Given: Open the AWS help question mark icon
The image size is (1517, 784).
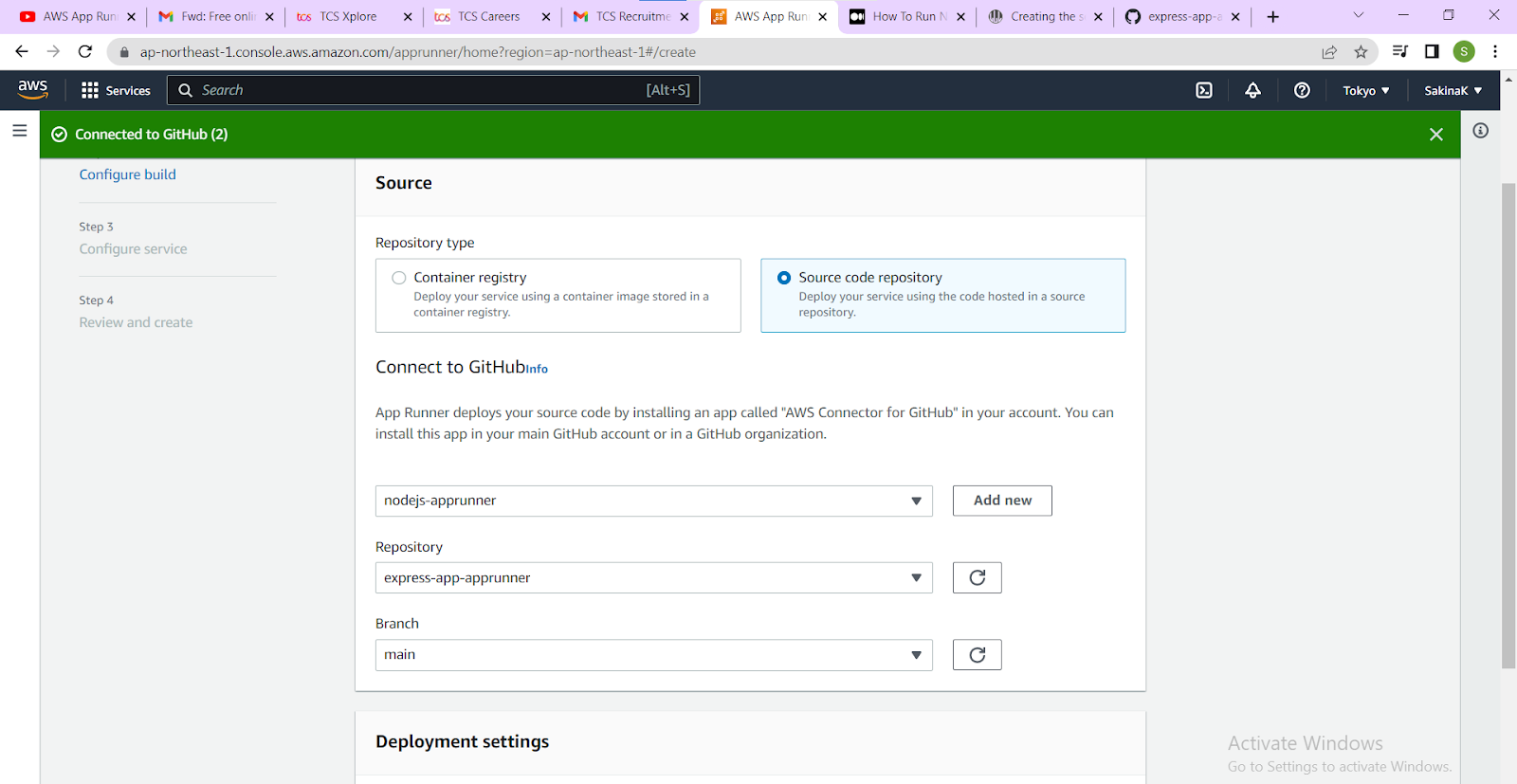Looking at the screenshot, I should (1302, 90).
